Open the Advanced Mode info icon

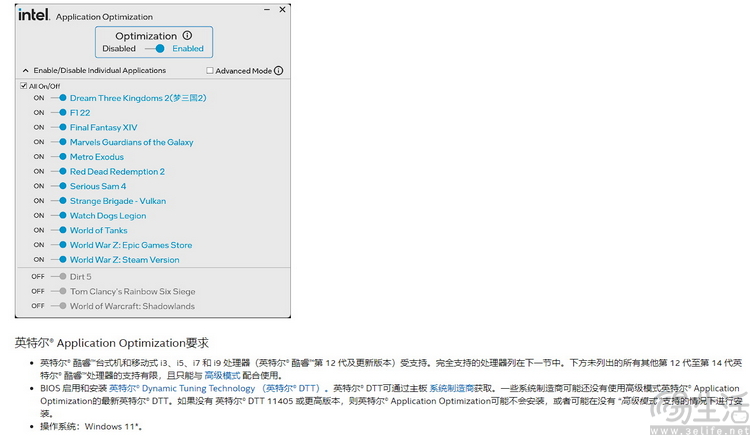point(278,71)
